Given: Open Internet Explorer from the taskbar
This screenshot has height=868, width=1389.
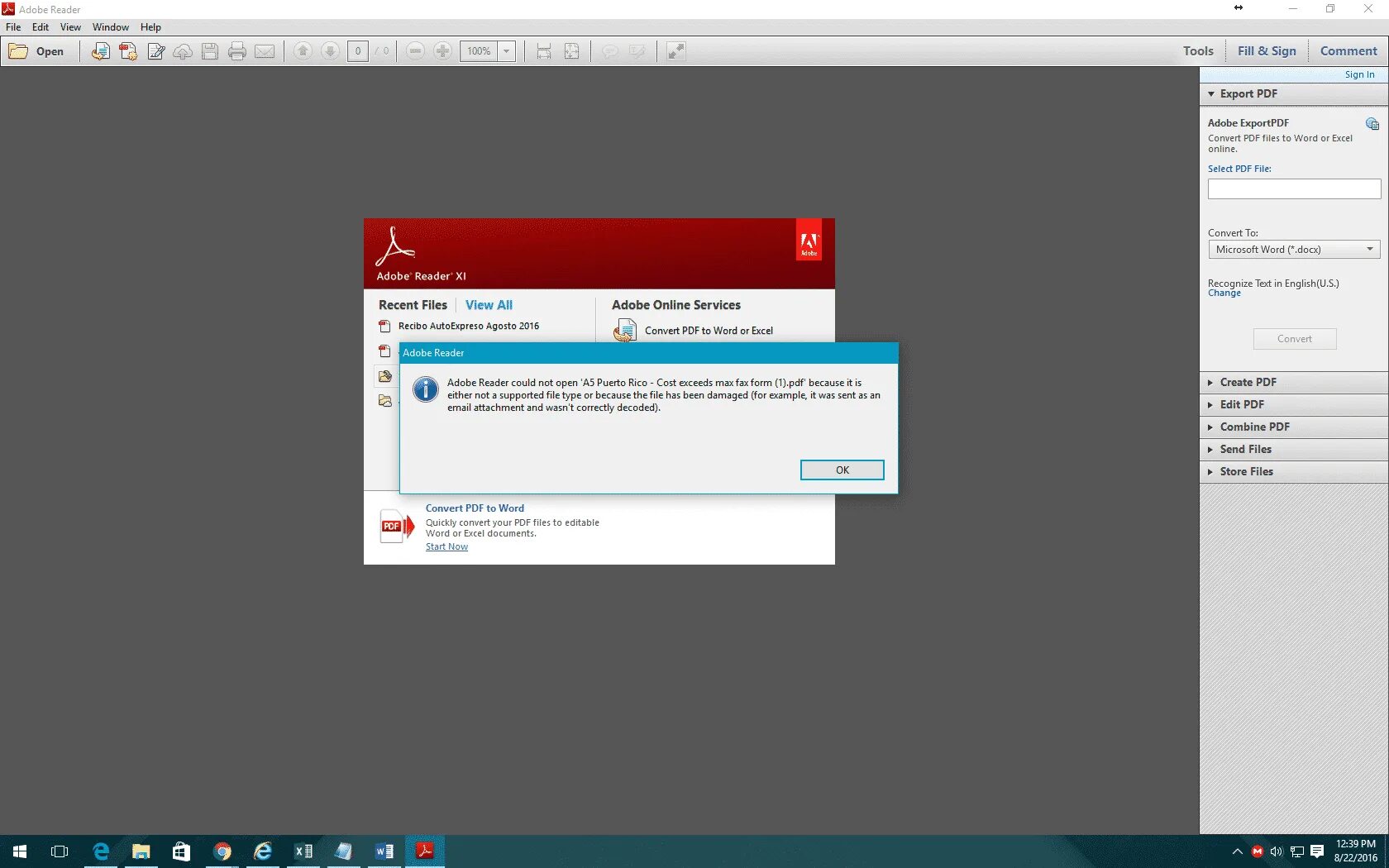Looking at the screenshot, I should click(x=263, y=851).
